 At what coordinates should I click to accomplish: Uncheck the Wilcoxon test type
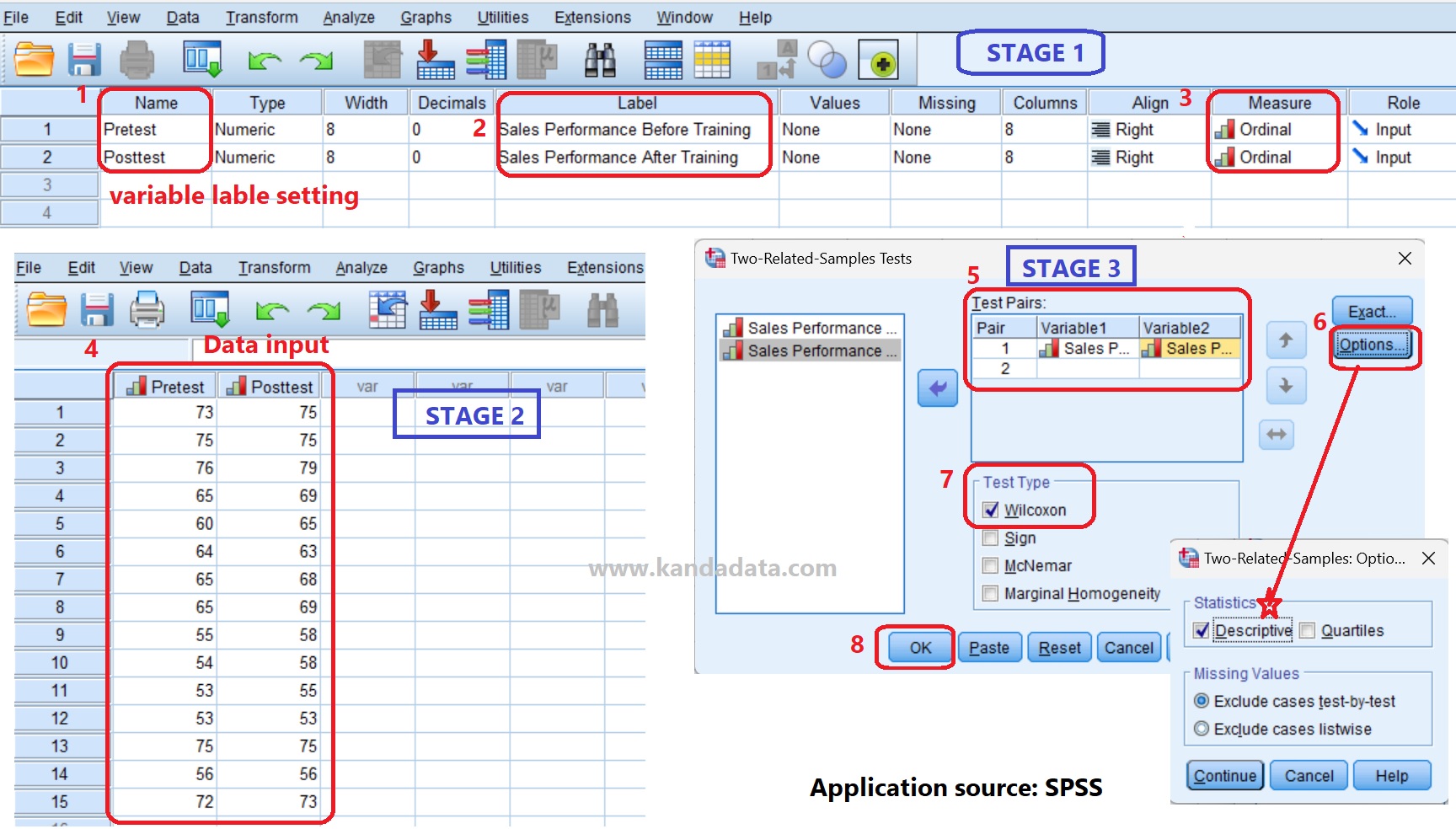pyautogui.click(x=991, y=511)
